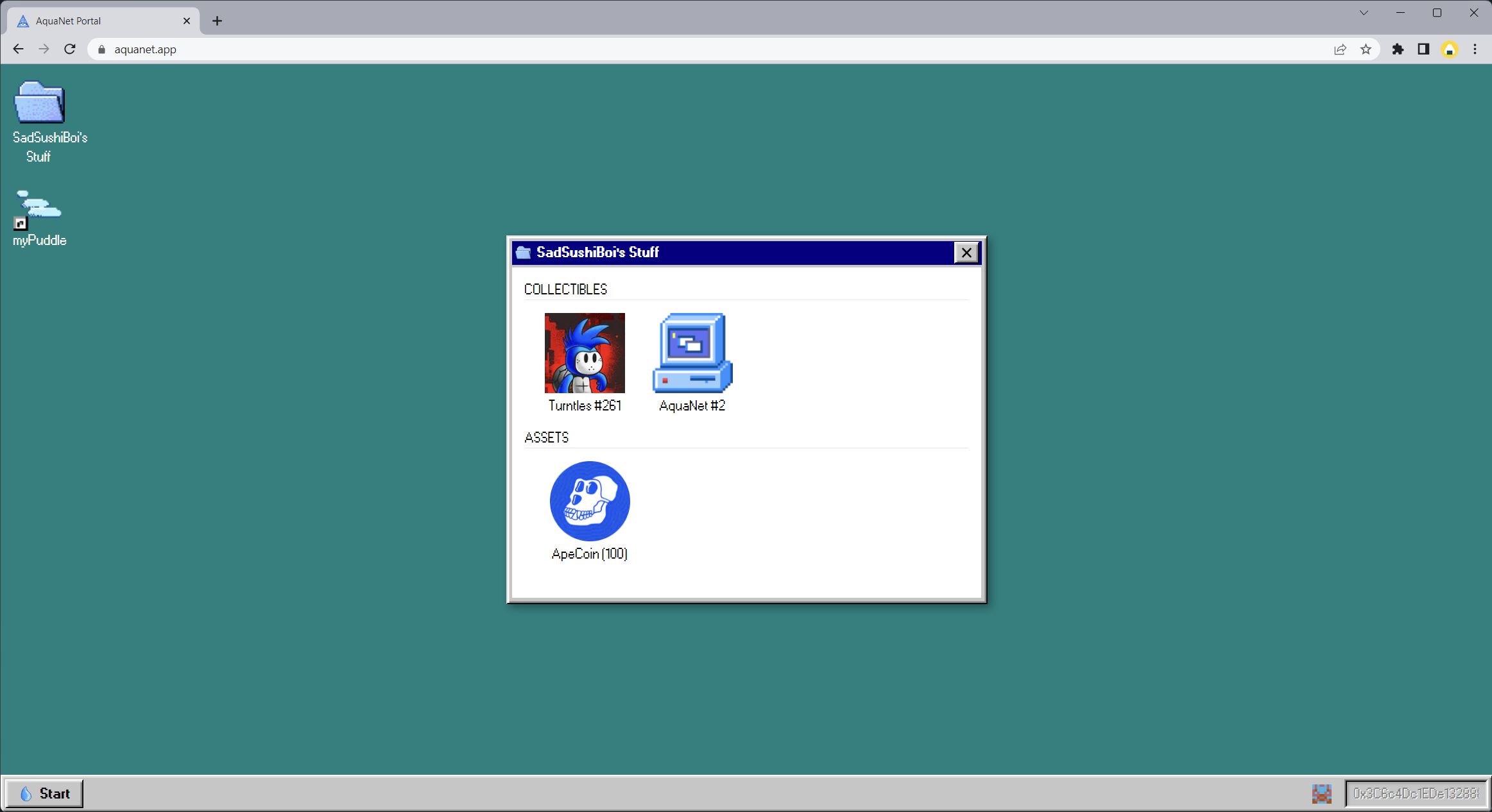The width and height of the screenshot is (1492, 812).
Task: Go forward using browser forward arrow
Action: pos(44,49)
